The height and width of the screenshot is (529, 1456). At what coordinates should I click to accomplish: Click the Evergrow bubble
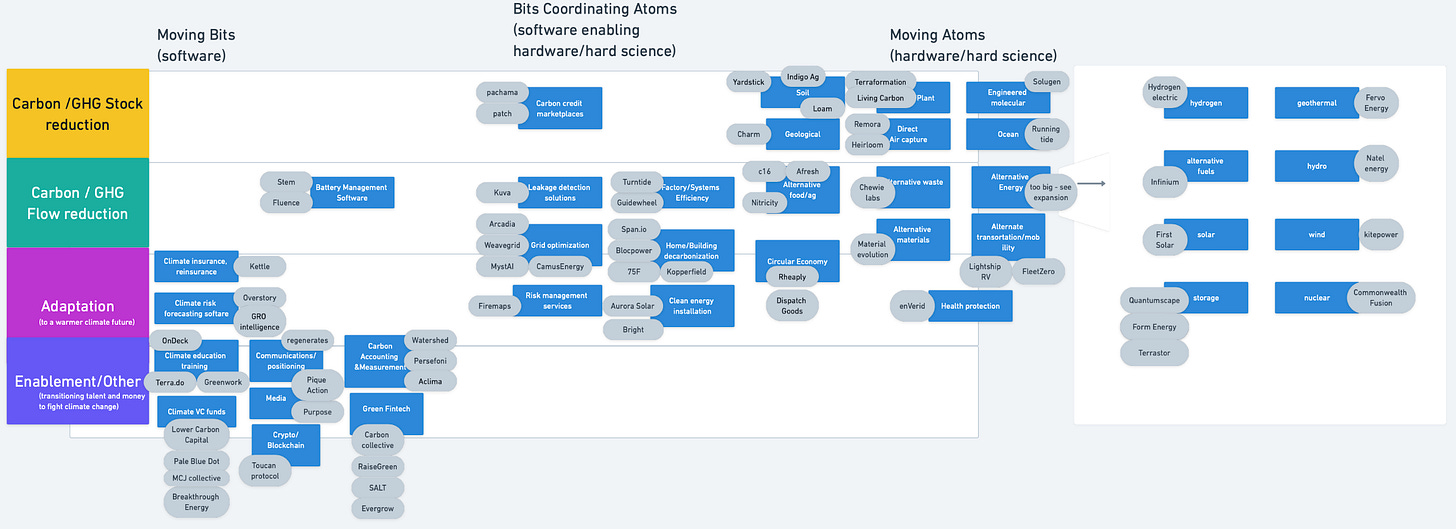point(379,508)
